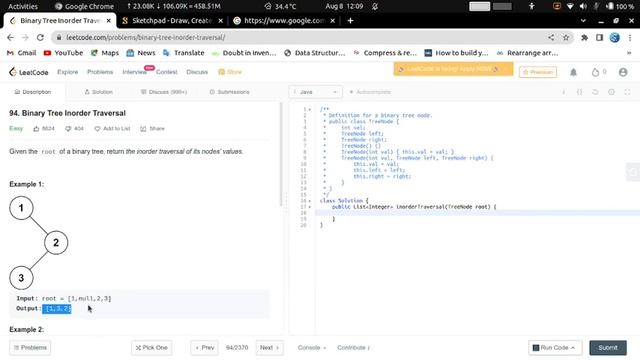The width and height of the screenshot is (640, 360).
Task: Switch to the Description tab
Action: [33, 92]
